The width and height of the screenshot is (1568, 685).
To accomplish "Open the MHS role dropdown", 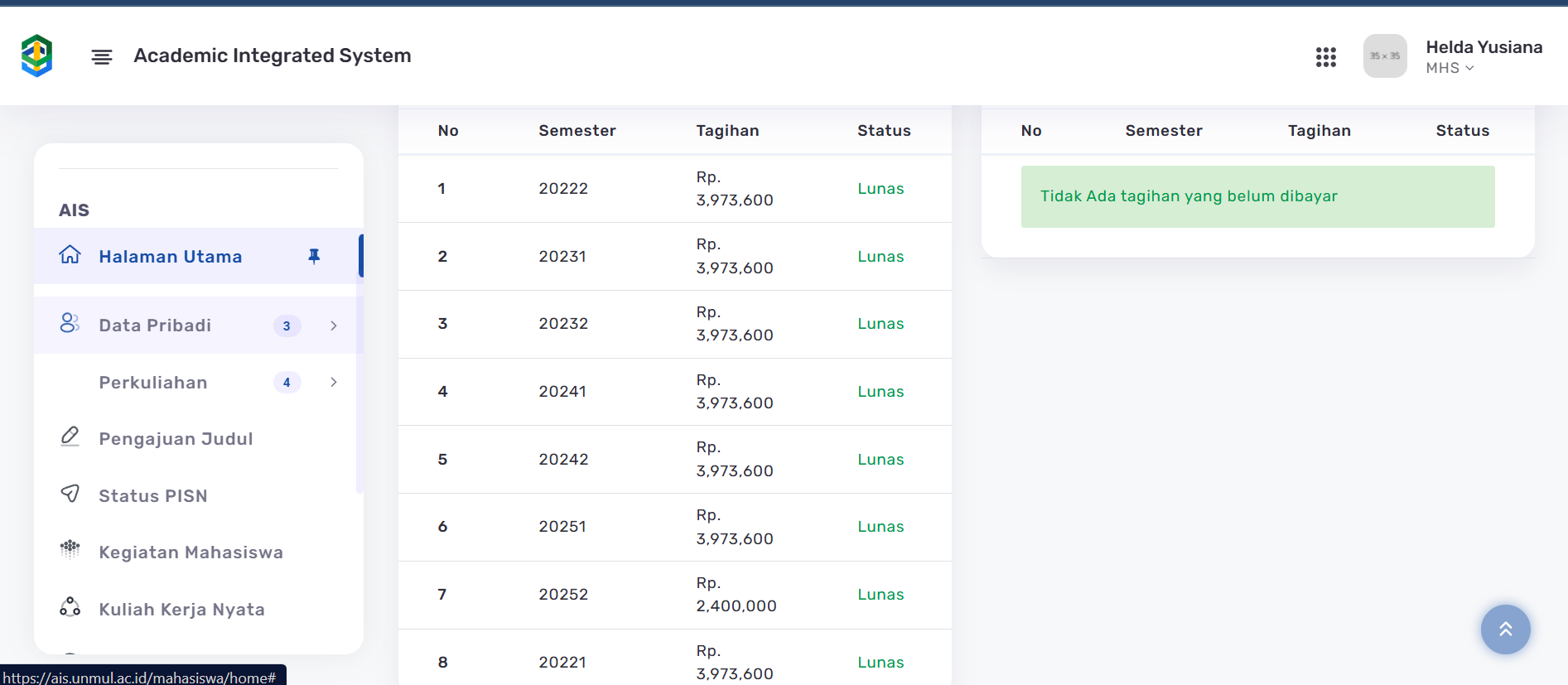I will tap(1450, 68).
